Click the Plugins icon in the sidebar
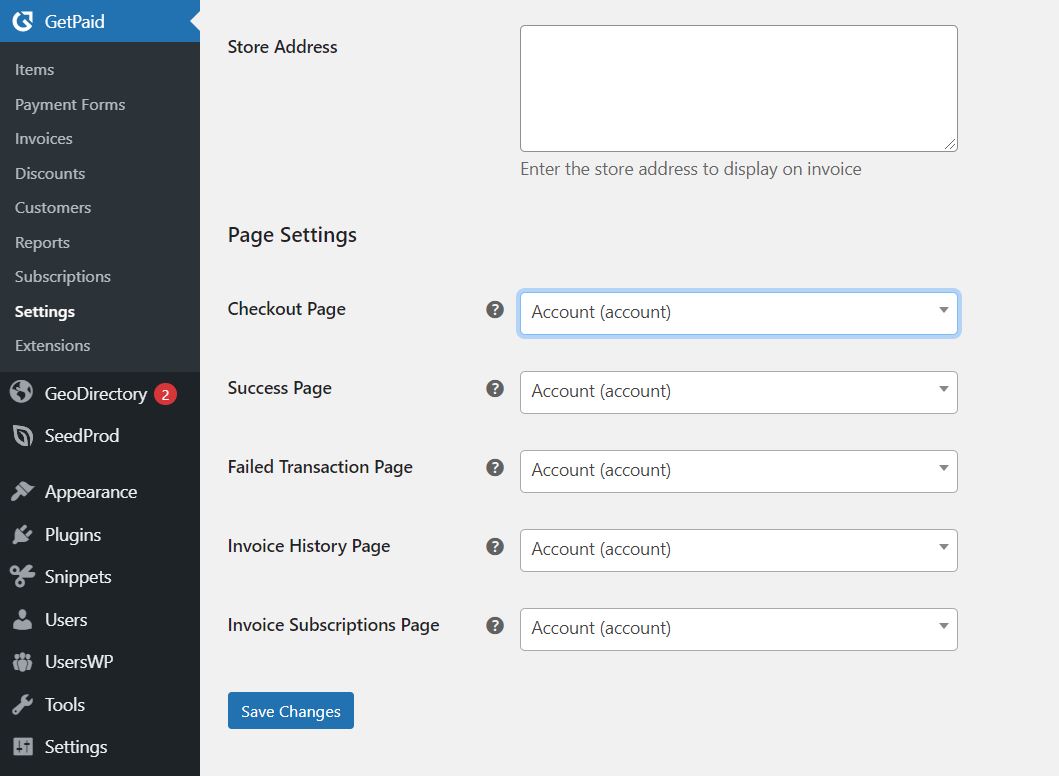 click(22, 534)
